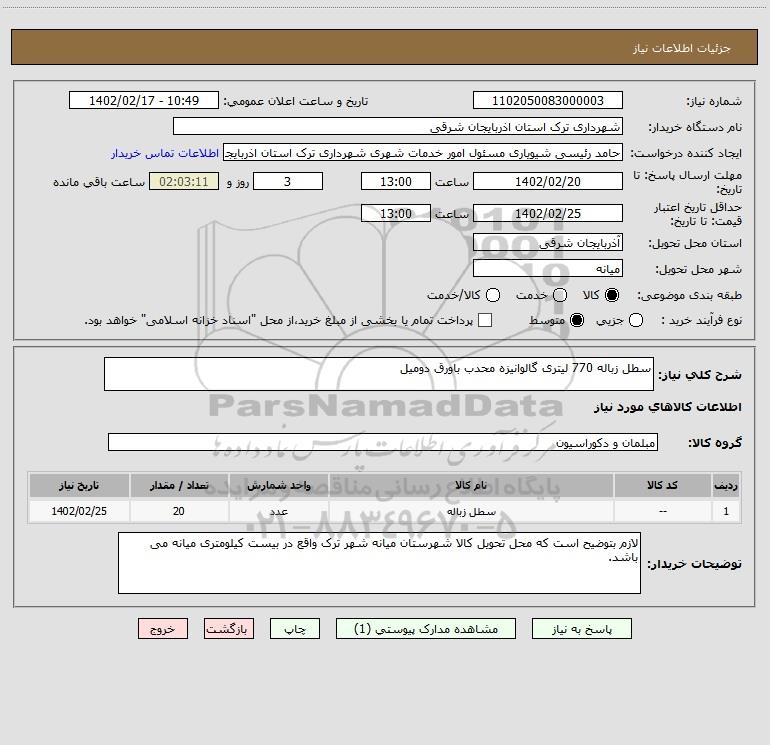
Task: Click the row number cell 1
Action: click(726, 511)
